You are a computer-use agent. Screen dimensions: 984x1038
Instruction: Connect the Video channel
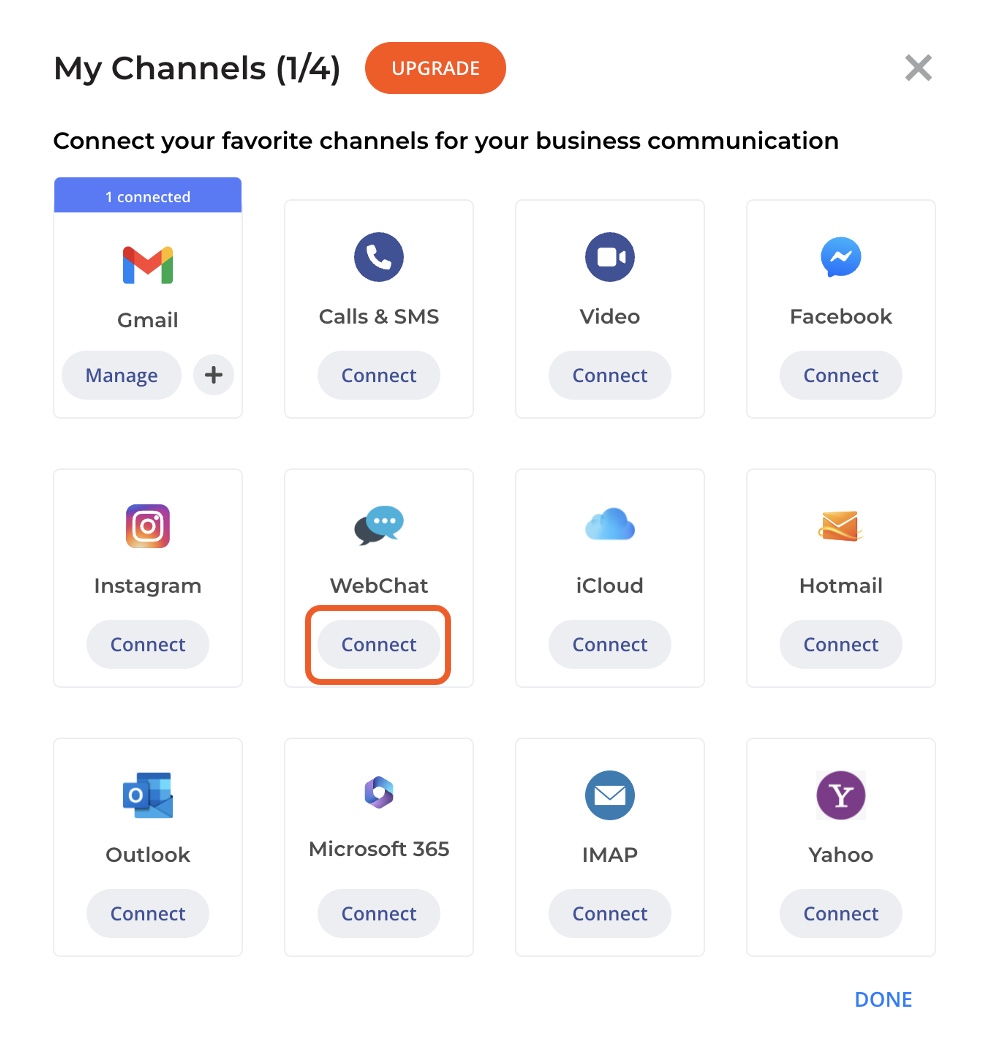(x=610, y=375)
